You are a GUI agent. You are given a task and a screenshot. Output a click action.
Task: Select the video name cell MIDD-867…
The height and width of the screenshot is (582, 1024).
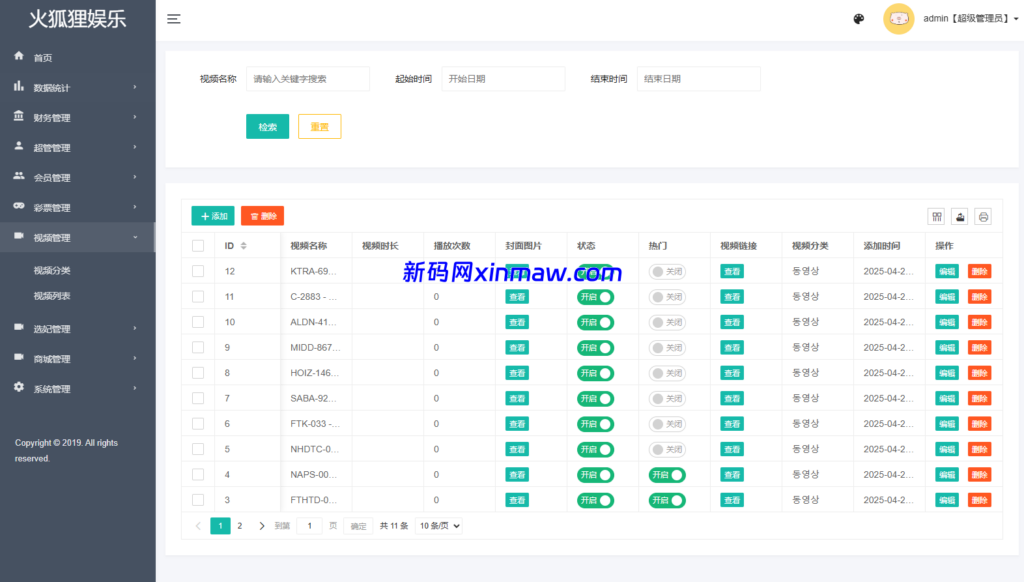(x=315, y=348)
